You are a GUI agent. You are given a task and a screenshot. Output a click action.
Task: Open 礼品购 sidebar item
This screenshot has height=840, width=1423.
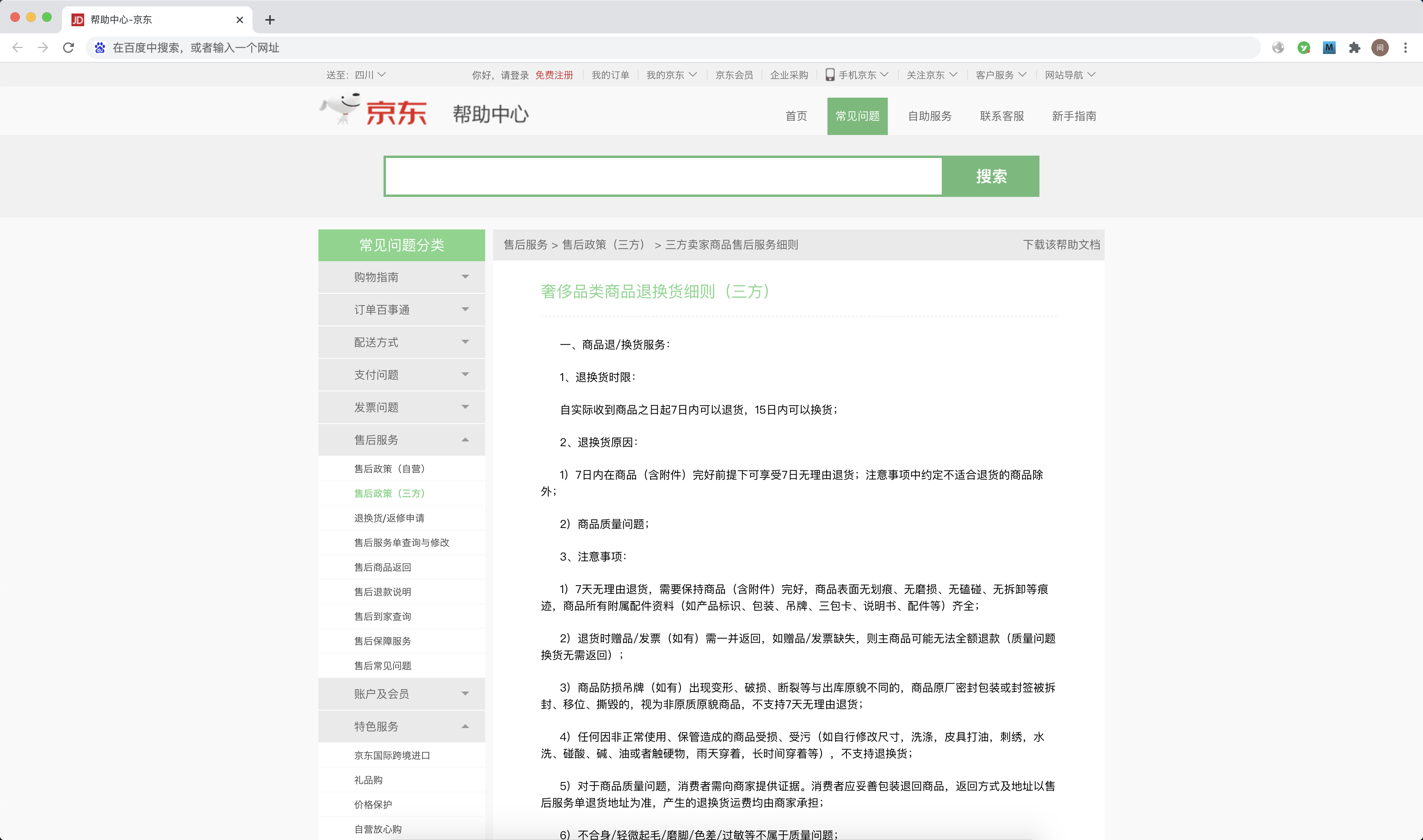tap(368, 780)
